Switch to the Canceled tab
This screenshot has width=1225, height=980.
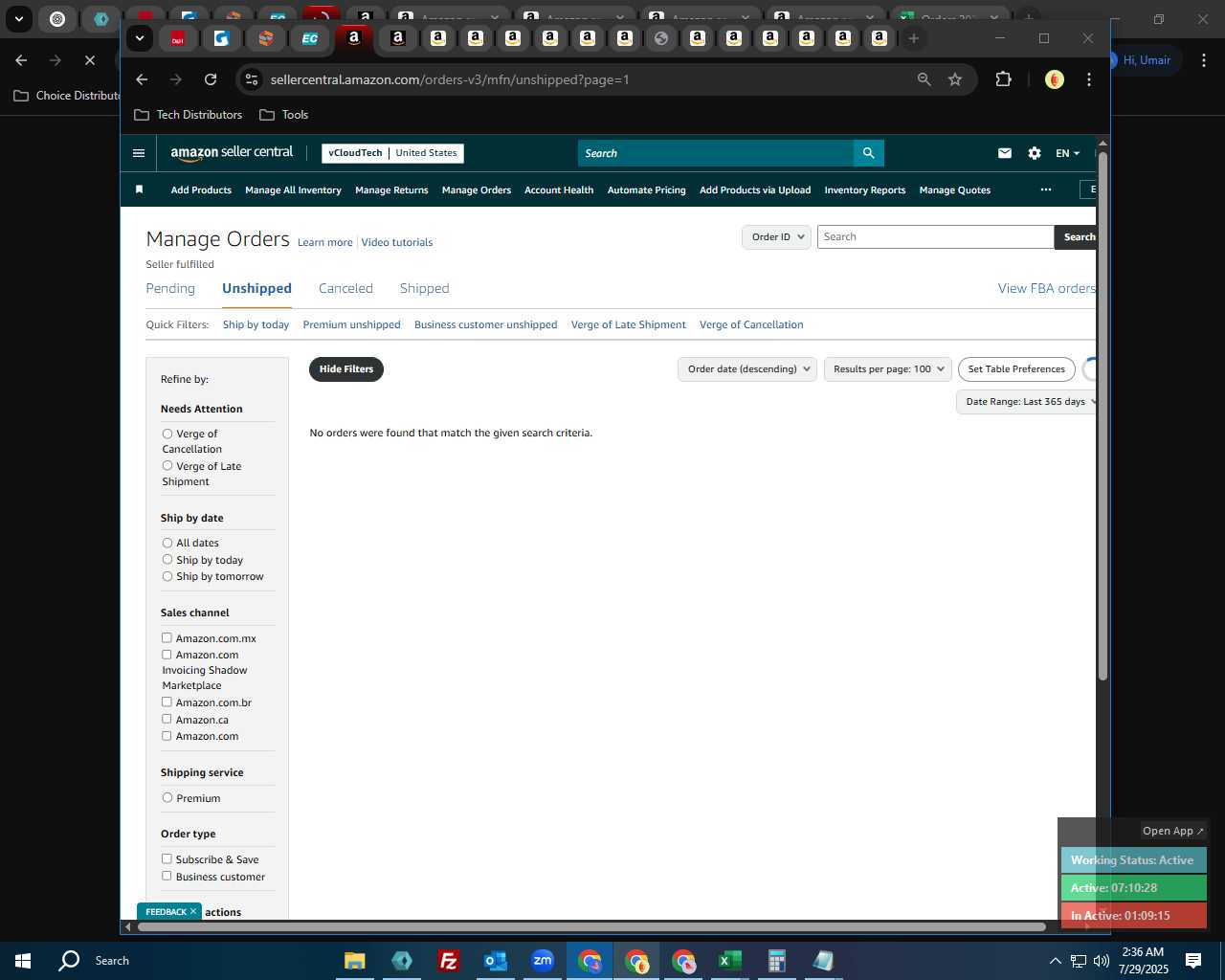[x=345, y=288]
